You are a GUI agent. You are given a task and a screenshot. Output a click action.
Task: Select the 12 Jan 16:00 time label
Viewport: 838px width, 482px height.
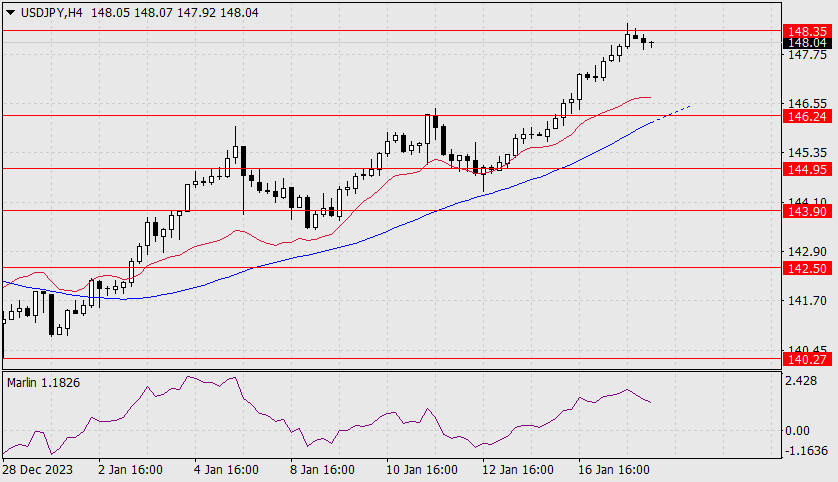pyautogui.click(x=518, y=470)
